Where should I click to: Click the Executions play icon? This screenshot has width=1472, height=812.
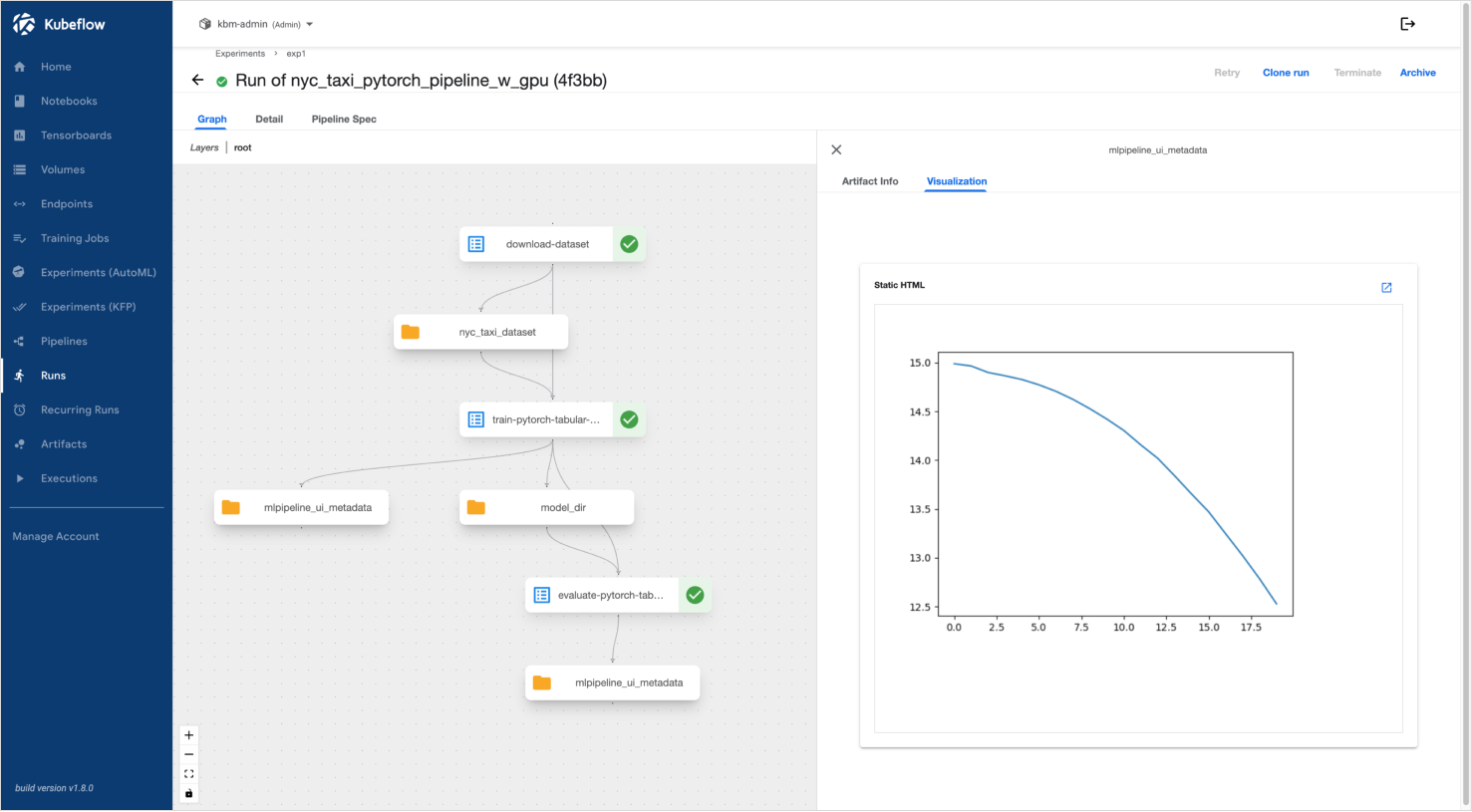(19, 478)
